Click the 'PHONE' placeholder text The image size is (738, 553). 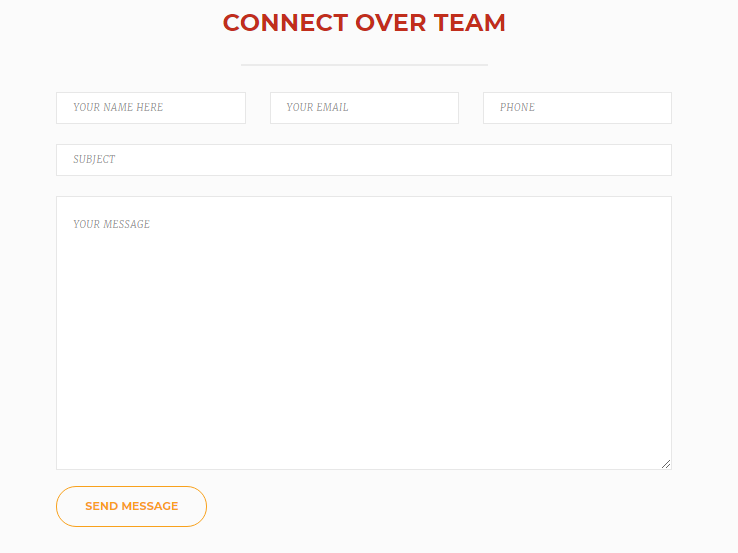tap(517, 108)
